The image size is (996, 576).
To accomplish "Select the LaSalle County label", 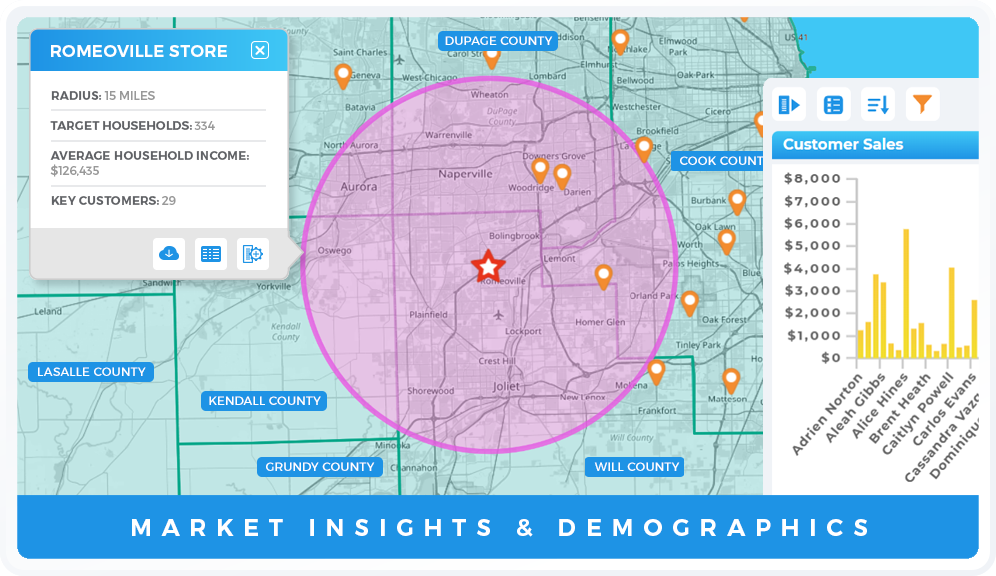I will (91, 372).
